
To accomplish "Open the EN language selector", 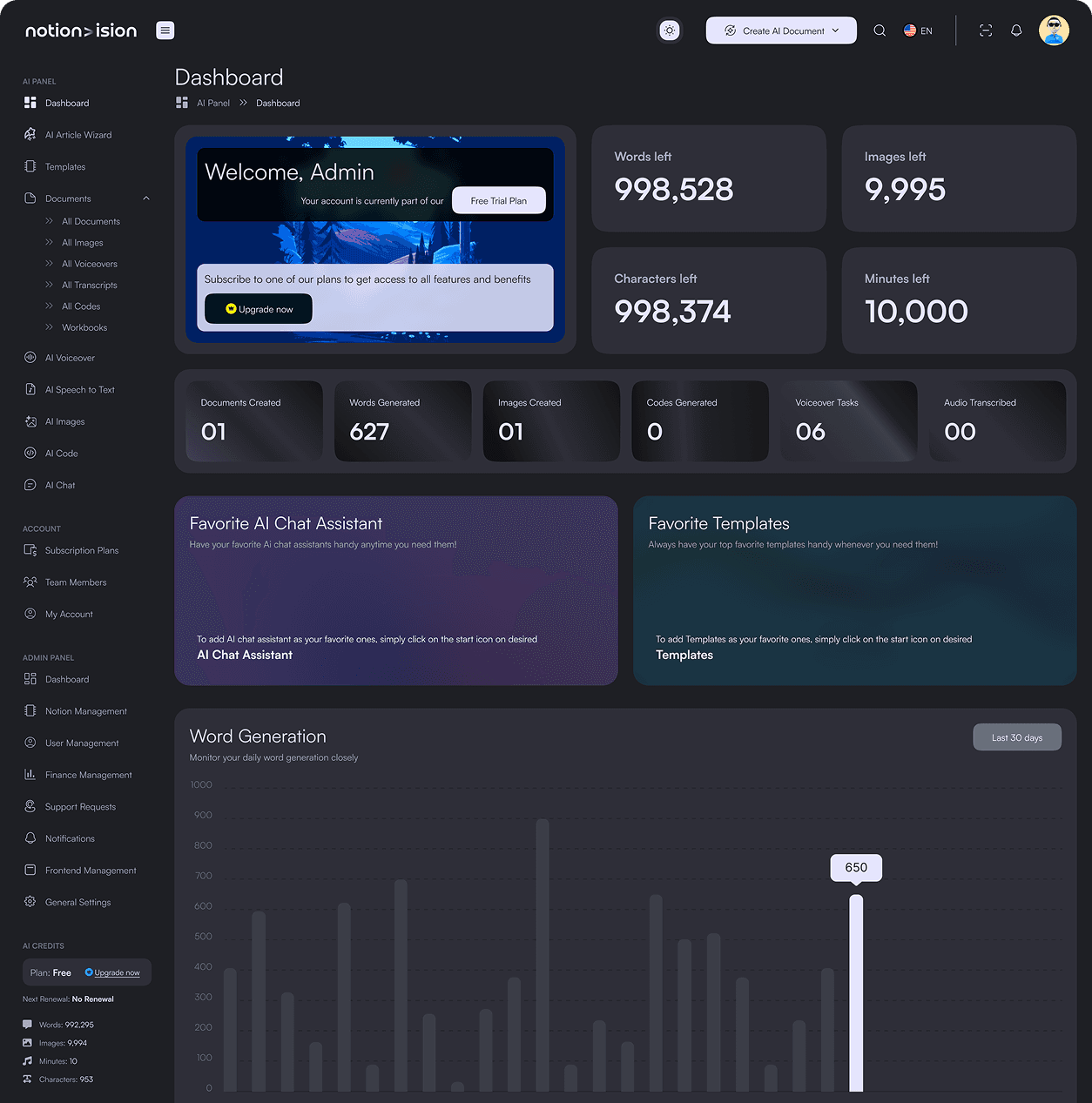I will coord(918,30).
